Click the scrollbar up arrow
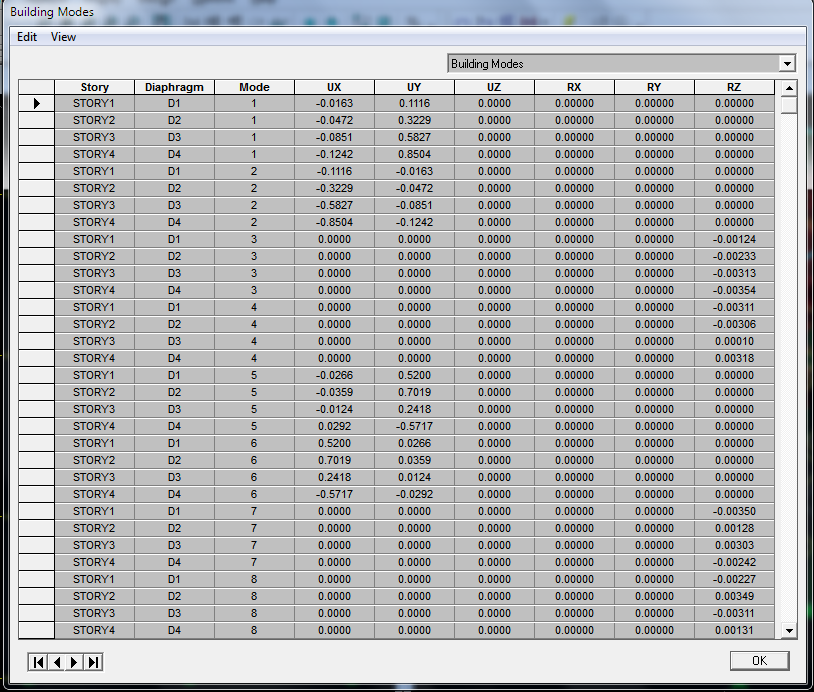This screenshot has height=692, width=814. coord(789,88)
